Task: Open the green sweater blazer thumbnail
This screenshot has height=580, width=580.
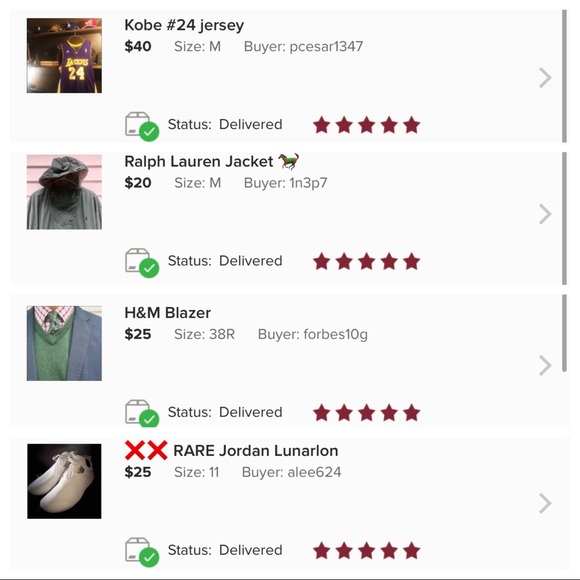Action: (x=64, y=343)
